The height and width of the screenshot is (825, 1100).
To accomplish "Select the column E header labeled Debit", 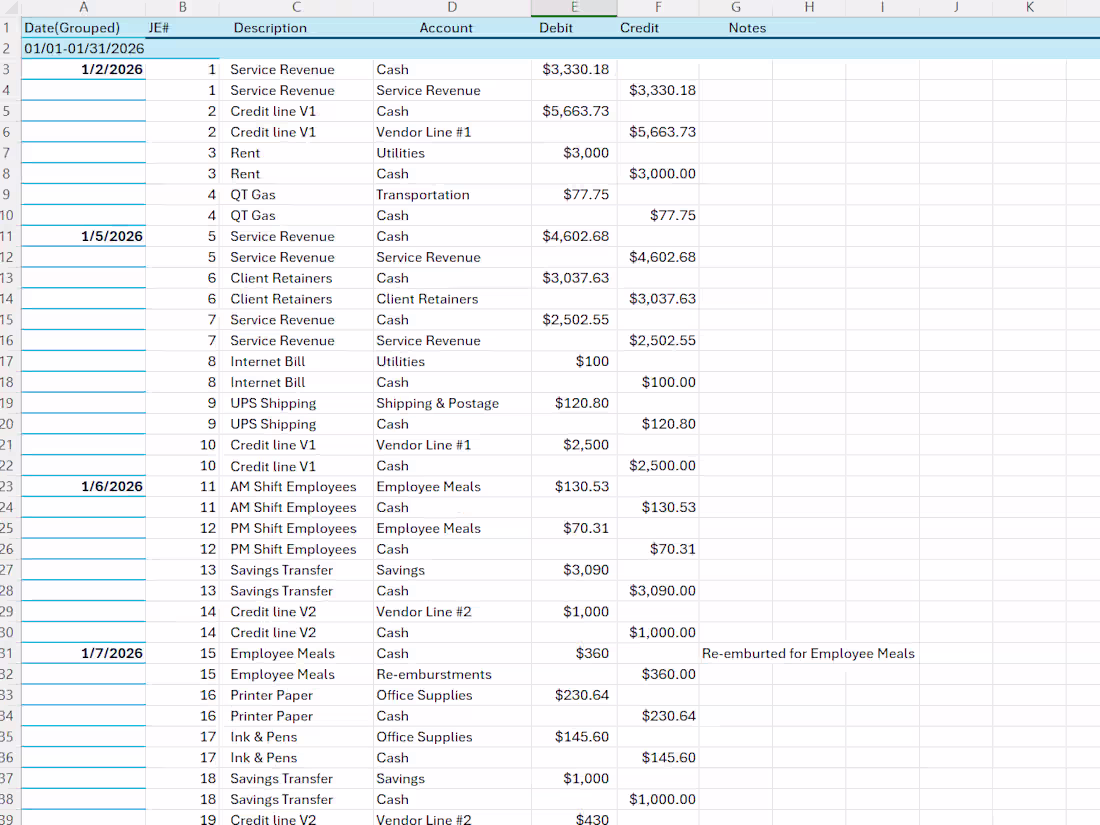I will 574,8.
